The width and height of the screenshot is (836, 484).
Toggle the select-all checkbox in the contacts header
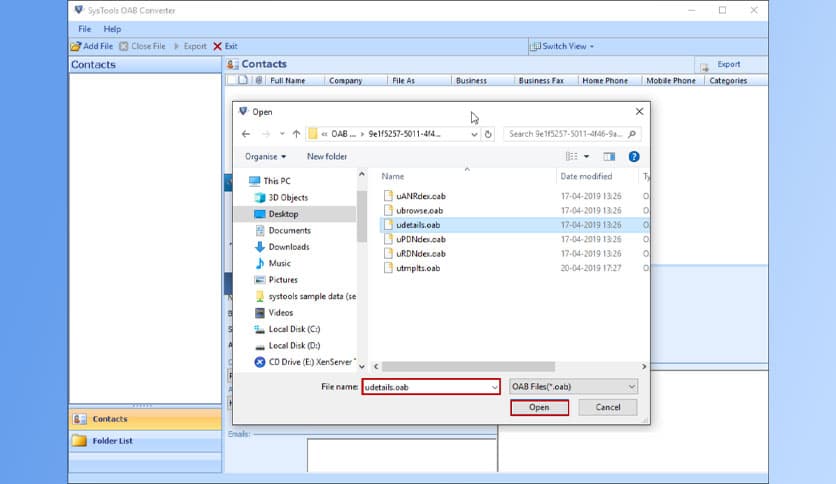(x=231, y=80)
